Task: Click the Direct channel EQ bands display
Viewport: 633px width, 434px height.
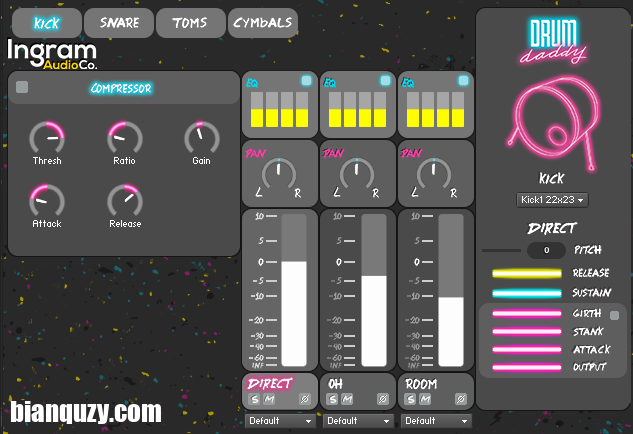Action: tap(279, 109)
